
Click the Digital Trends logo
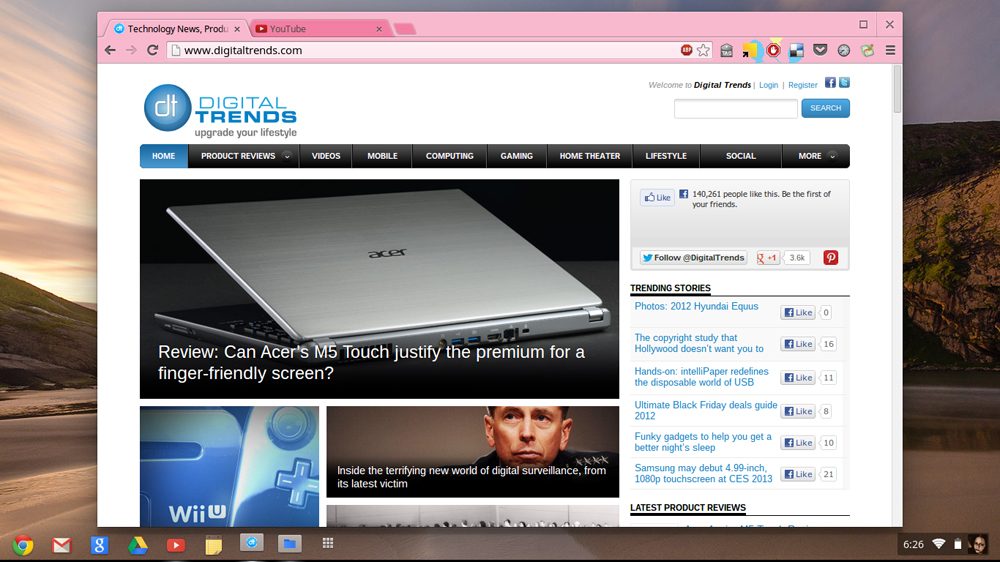[x=220, y=110]
